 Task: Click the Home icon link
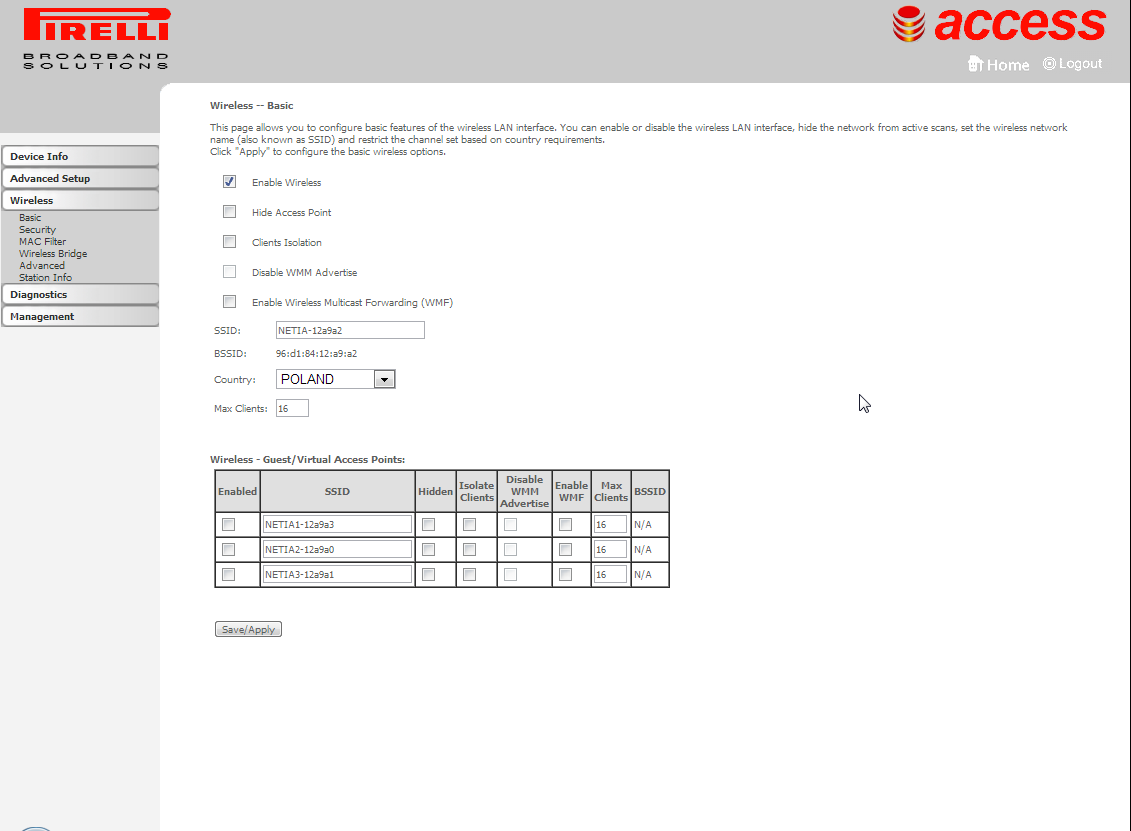[x=998, y=64]
